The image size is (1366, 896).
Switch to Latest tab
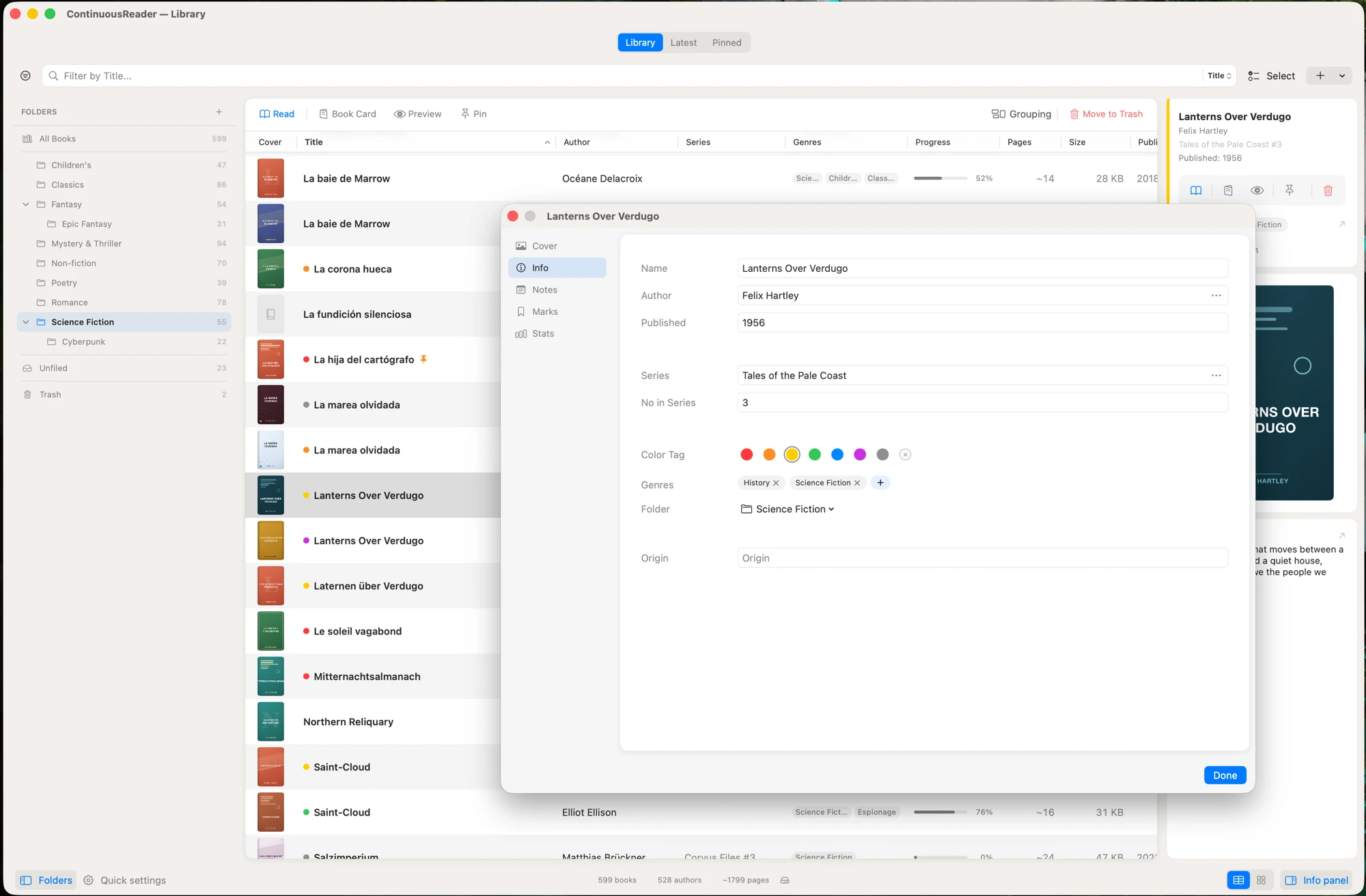[683, 42]
